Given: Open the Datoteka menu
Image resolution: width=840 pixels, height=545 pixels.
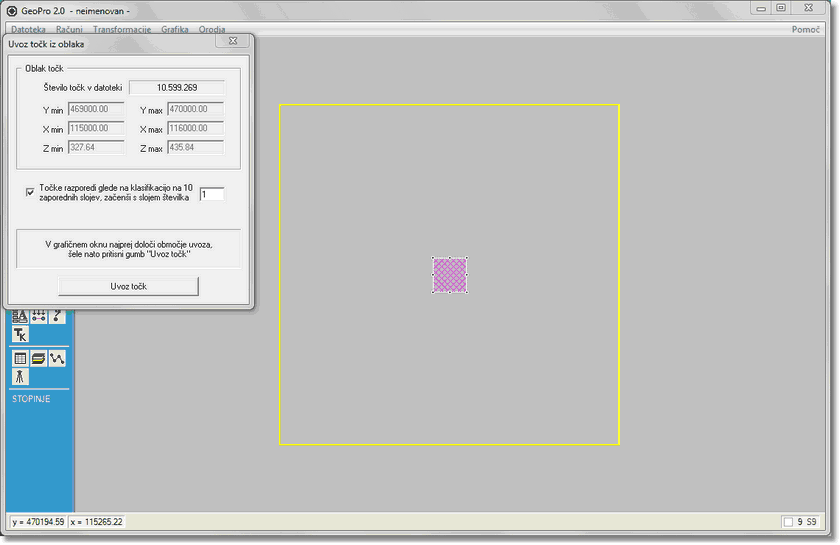Looking at the screenshot, I should click(x=28, y=29).
